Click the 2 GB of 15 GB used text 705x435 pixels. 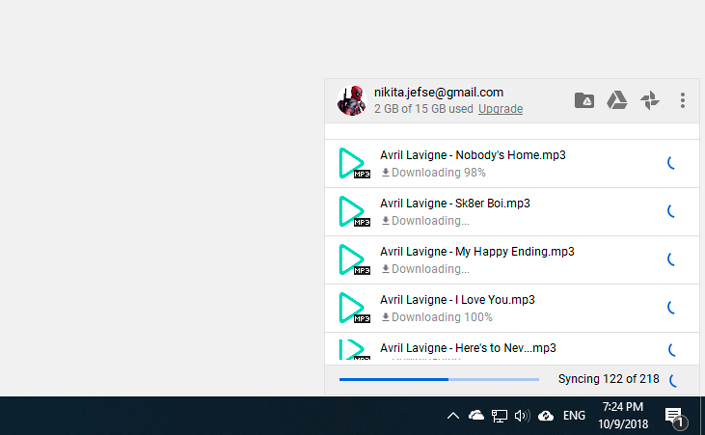[x=424, y=109]
